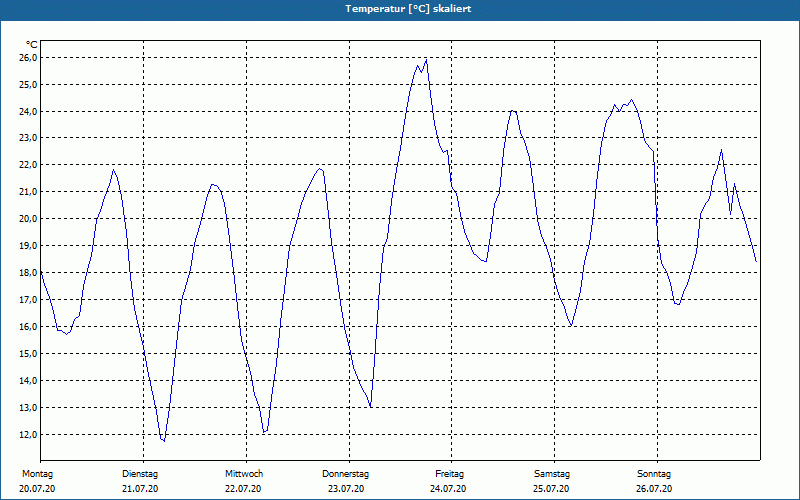Click the date 24.07.20
The width and height of the screenshot is (800, 500).
tap(448, 489)
